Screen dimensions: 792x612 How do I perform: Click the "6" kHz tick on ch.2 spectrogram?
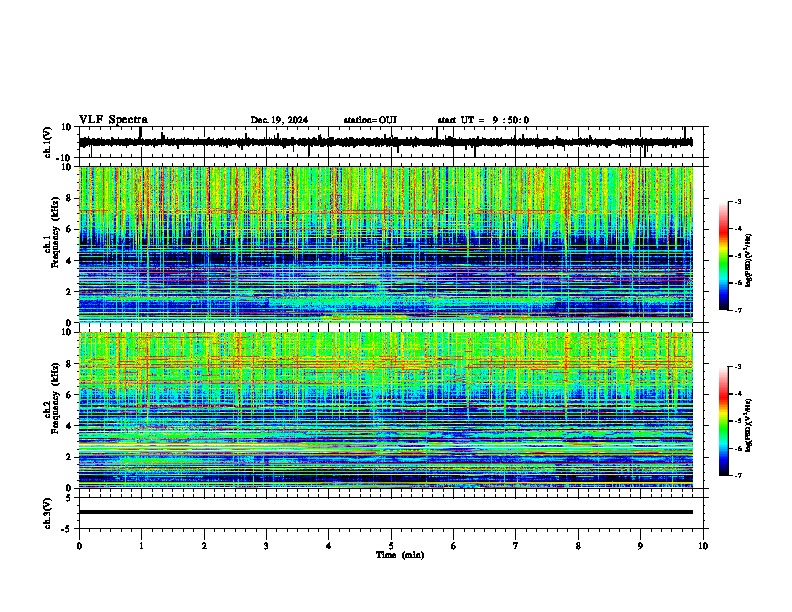coord(70,395)
